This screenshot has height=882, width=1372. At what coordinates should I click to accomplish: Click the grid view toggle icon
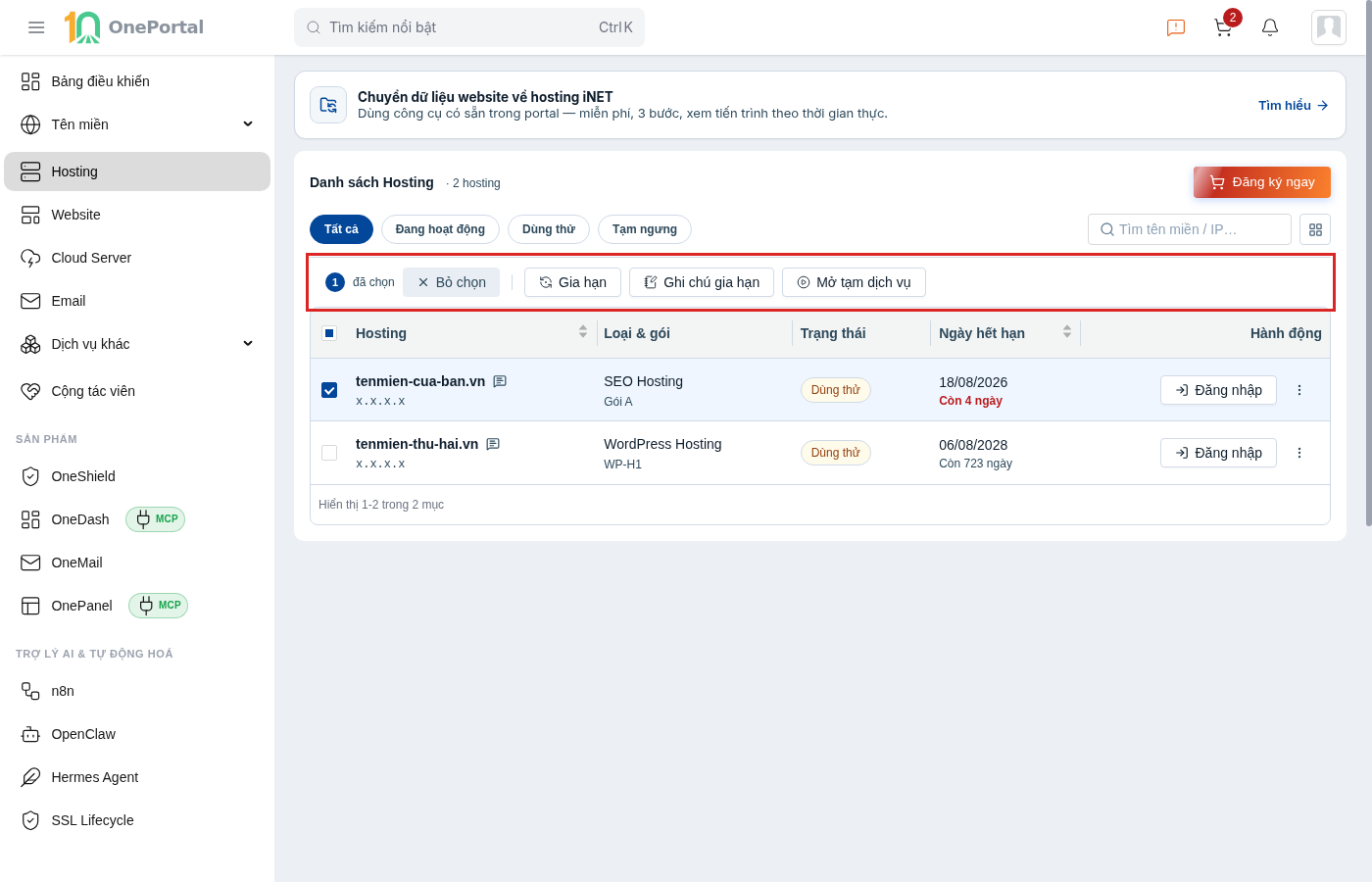click(1315, 229)
